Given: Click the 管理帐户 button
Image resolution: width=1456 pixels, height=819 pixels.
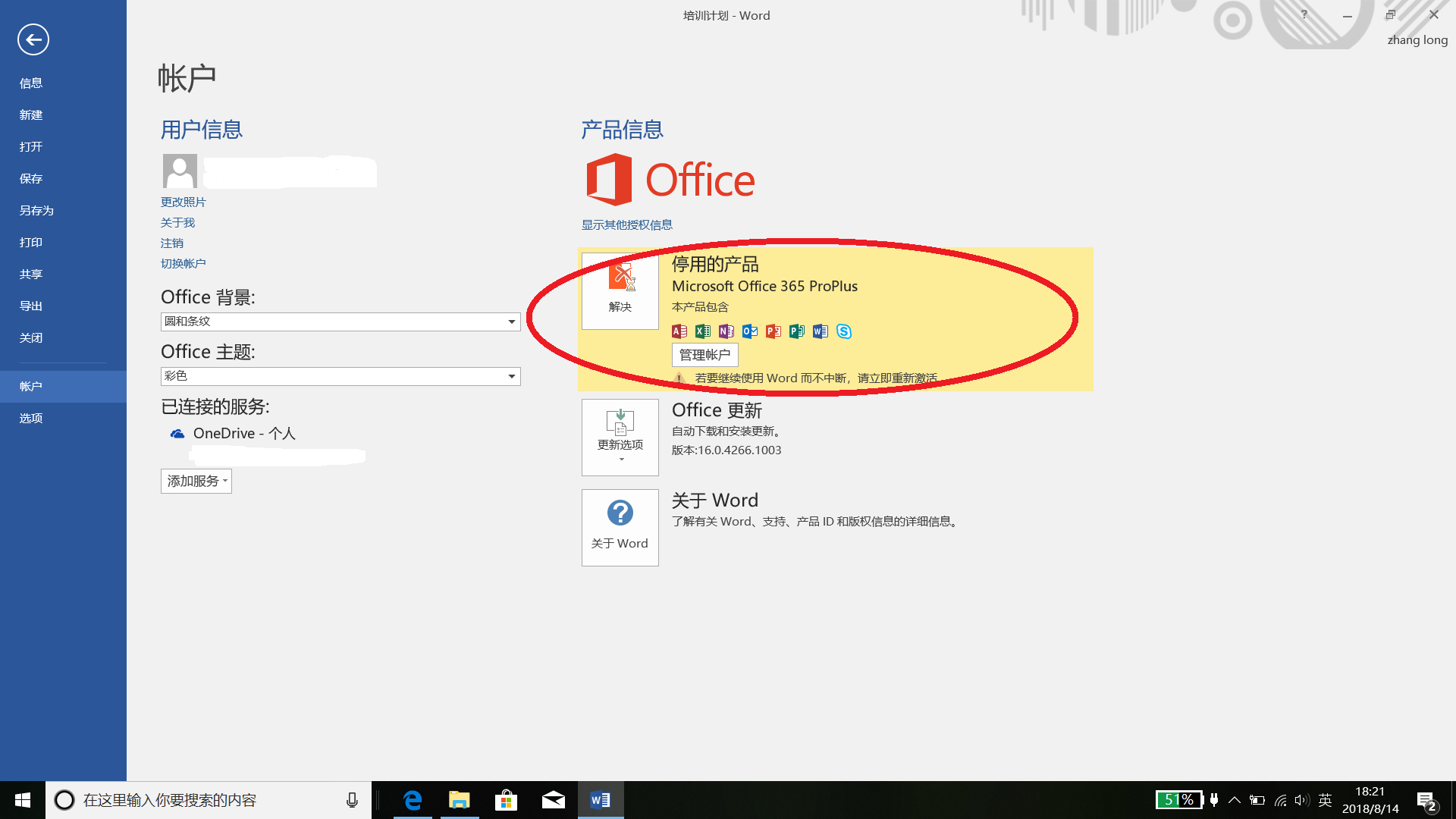Looking at the screenshot, I should (x=704, y=355).
